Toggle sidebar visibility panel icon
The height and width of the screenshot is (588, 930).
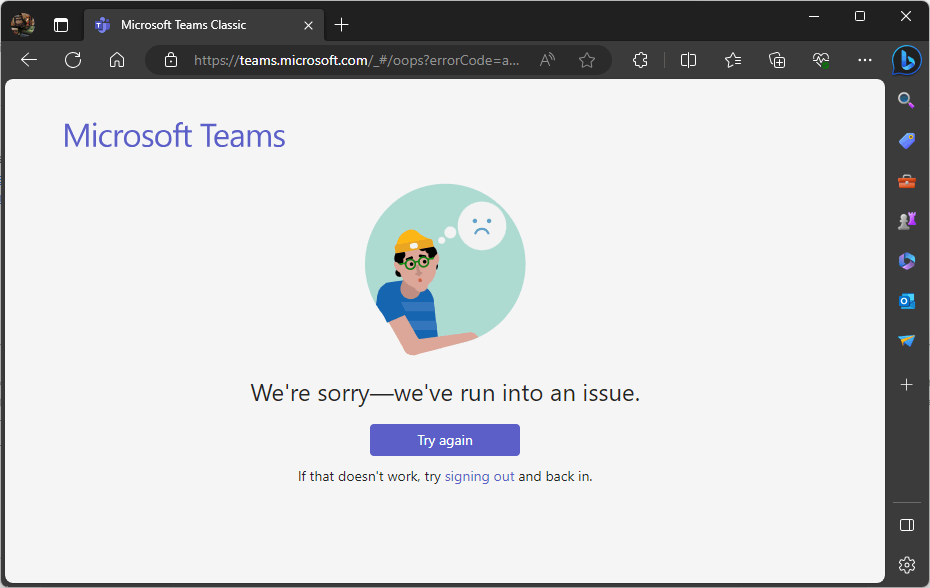(906, 525)
